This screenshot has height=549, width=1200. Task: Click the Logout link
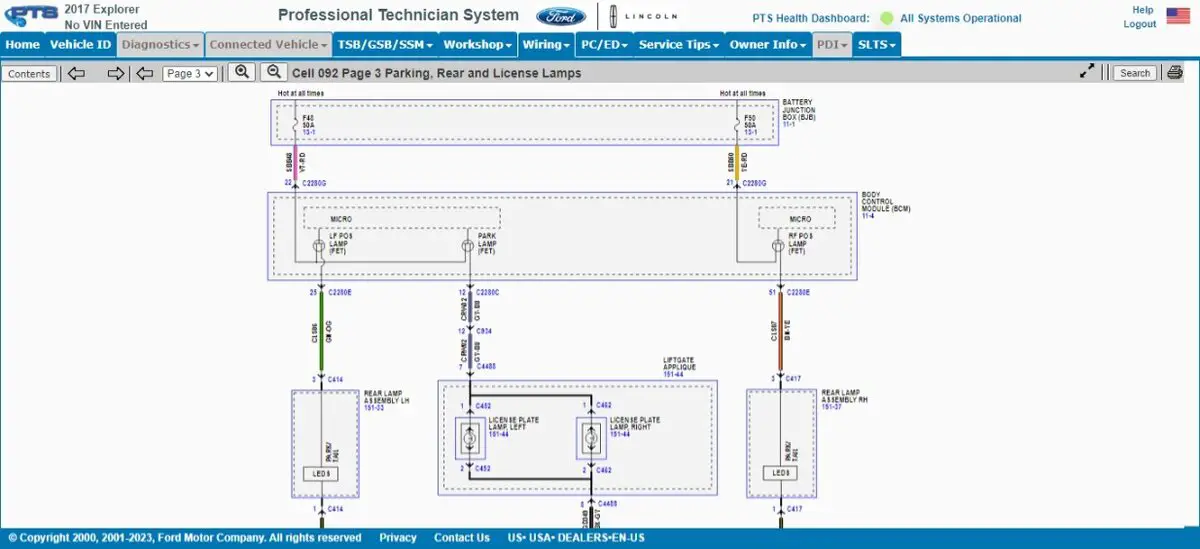tap(1140, 24)
